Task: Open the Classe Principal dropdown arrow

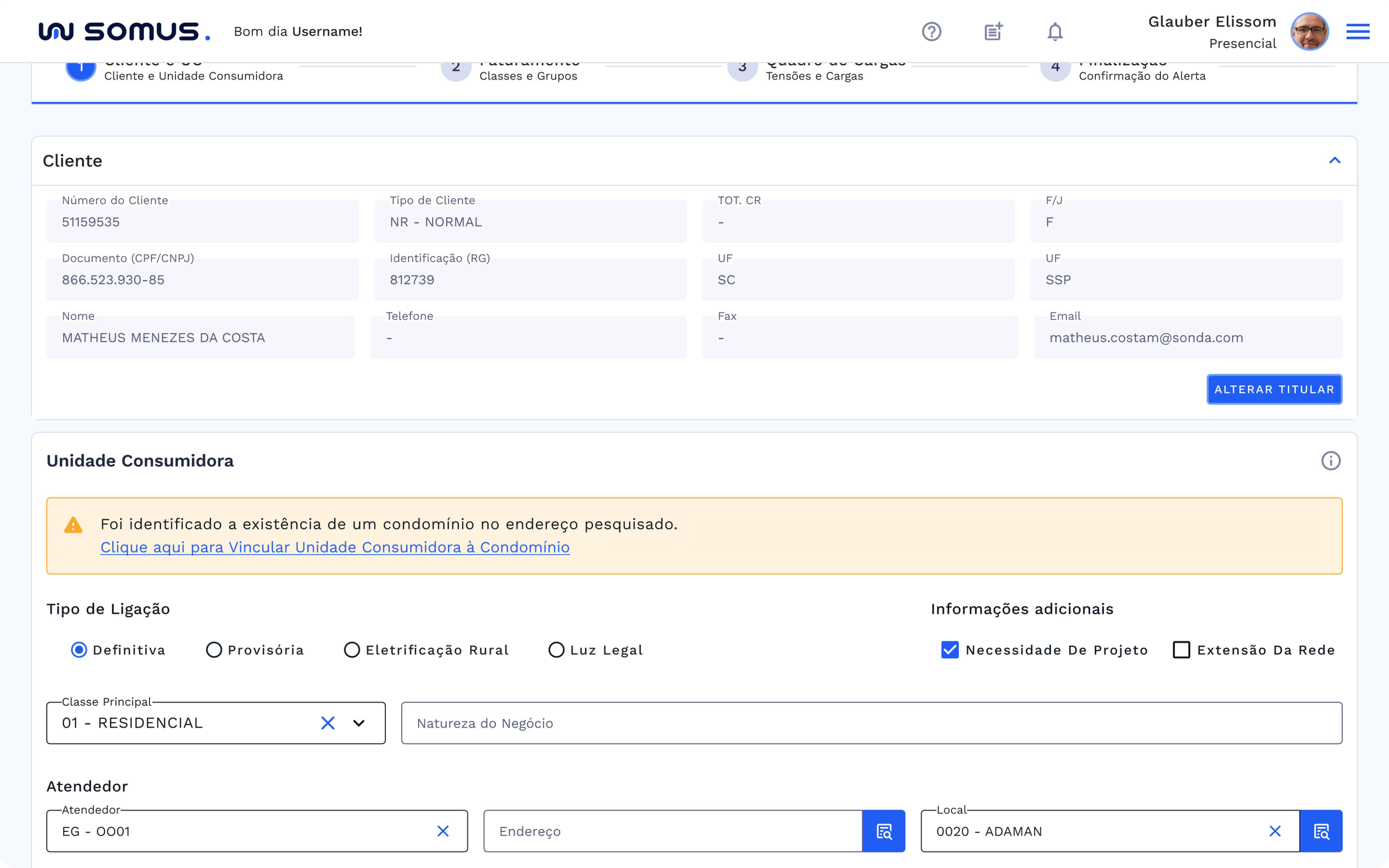Action: coord(359,723)
